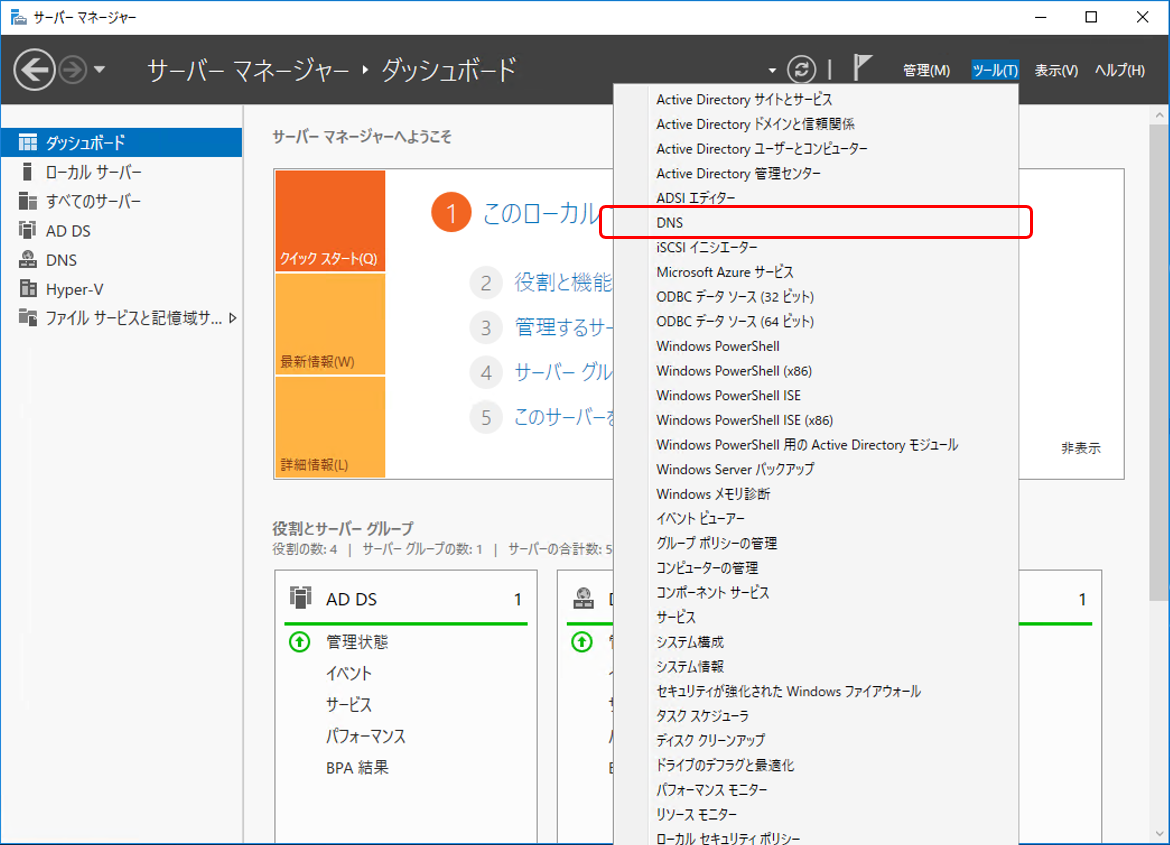Click 管理状態 in AD DS tile
1170x845 pixels.
(x=357, y=641)
